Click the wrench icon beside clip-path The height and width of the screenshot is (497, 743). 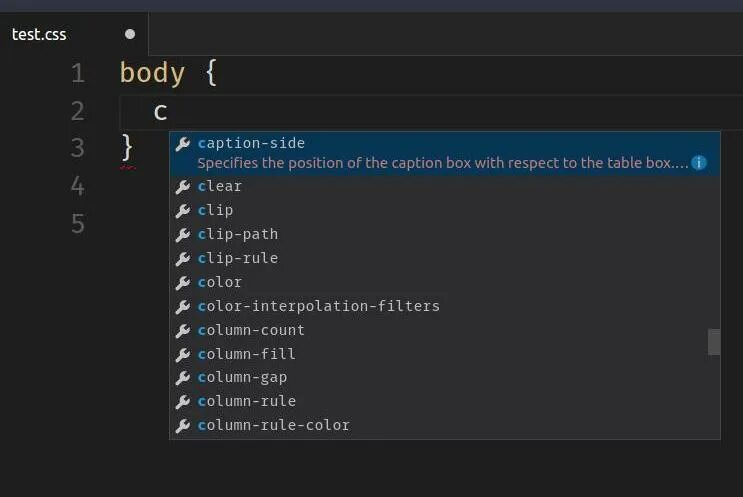(x=183, y=235)
